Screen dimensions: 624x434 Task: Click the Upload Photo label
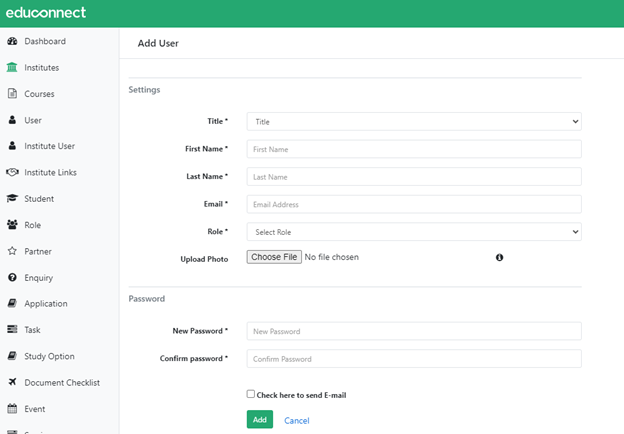click(x=204, y=259)
